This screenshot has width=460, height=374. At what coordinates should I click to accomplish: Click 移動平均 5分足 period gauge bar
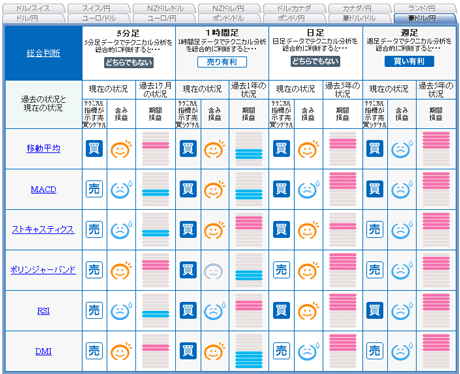coord(156,149)
